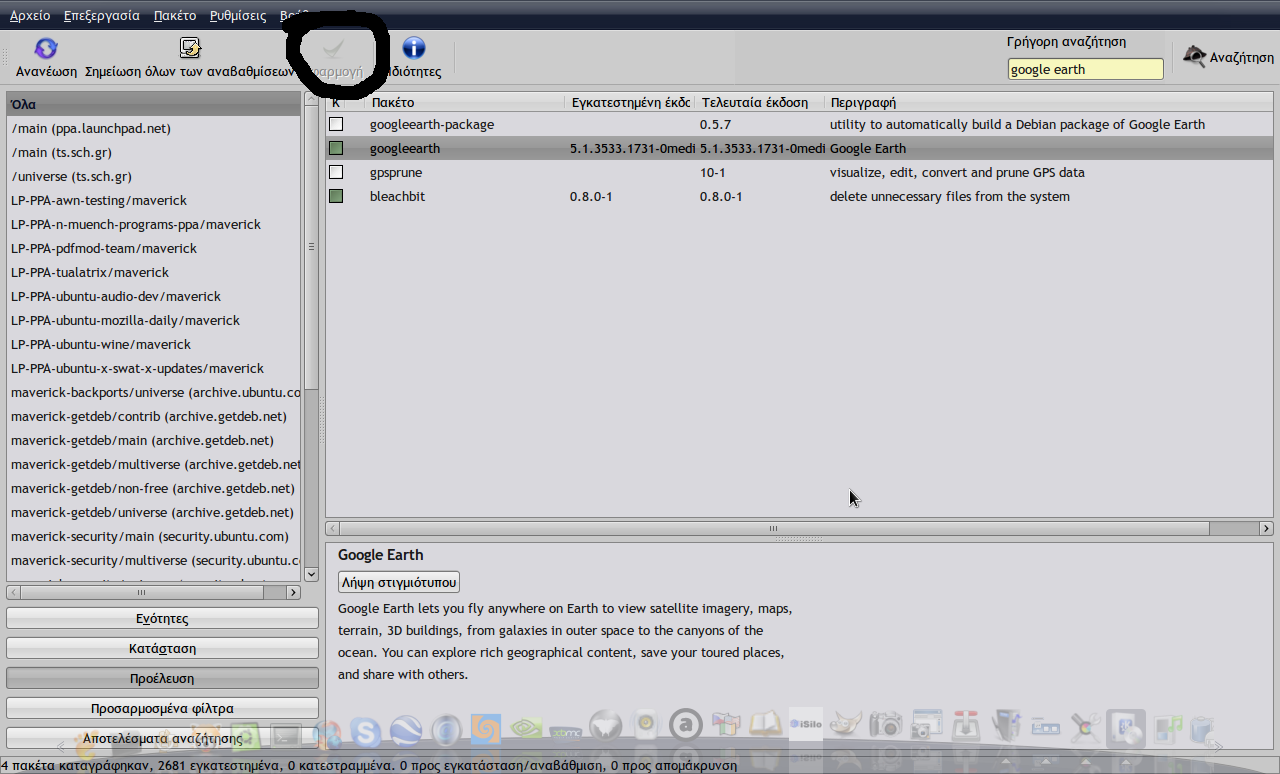1280x774 pixels.
Task: Toggle the googleearth installed status box
Action: click(336, 148)
